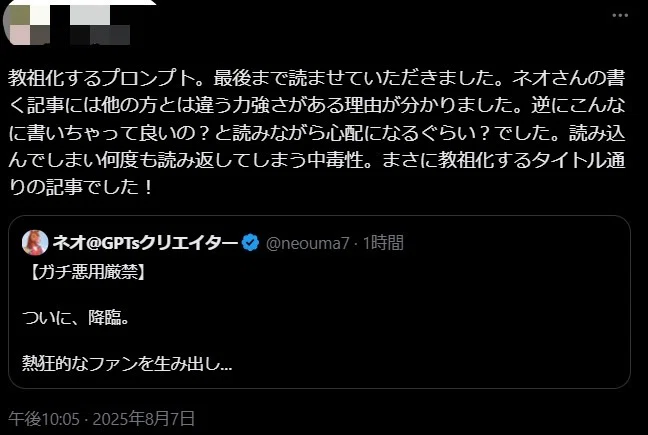Viewport: 648px width, 435px height.
Task: Click the phrase 心配になるぐらい？
Action: point(409,133)
